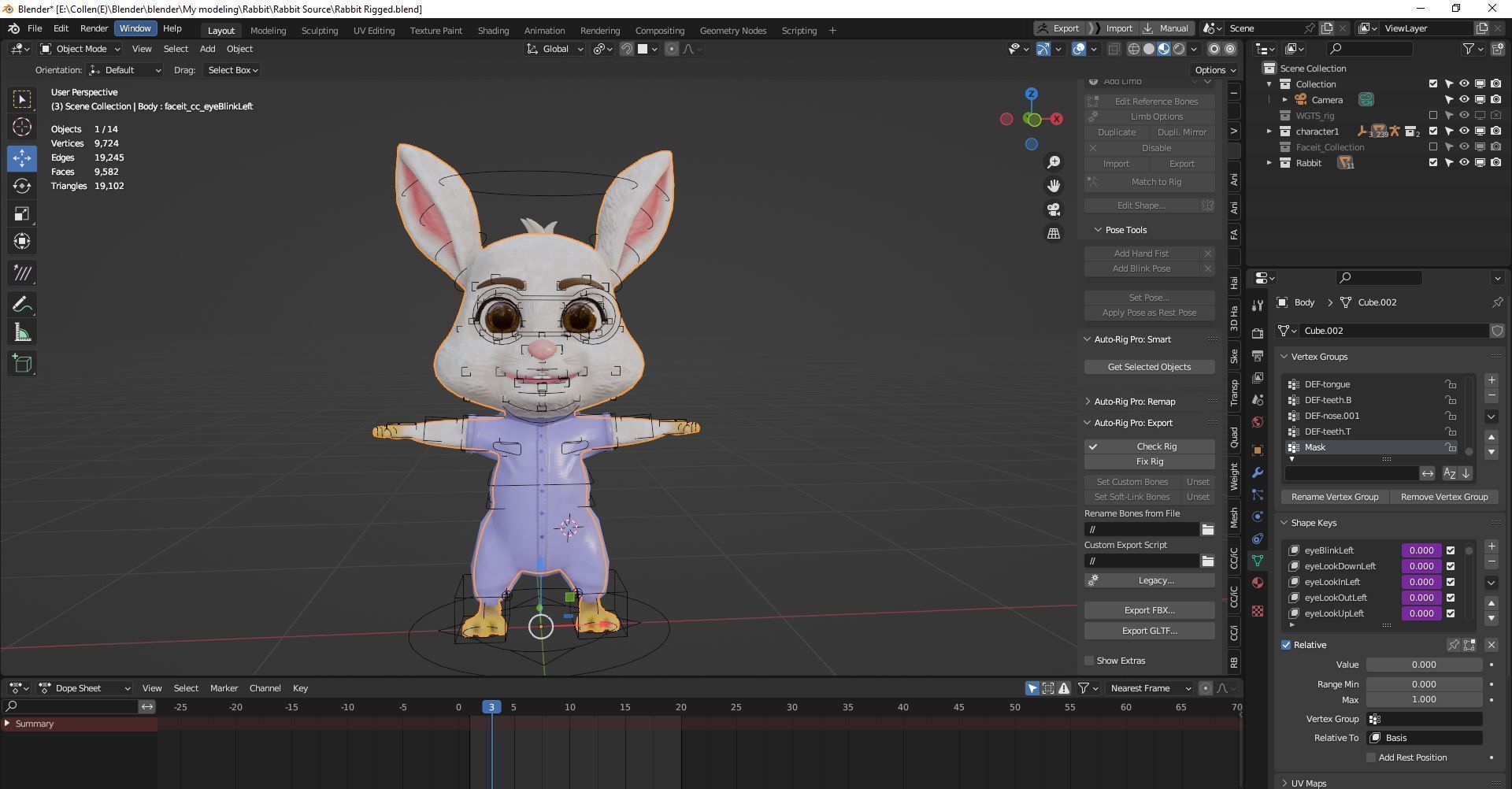
Task: Open the Object Data properties tab
Action: [x=1258, y=561]
